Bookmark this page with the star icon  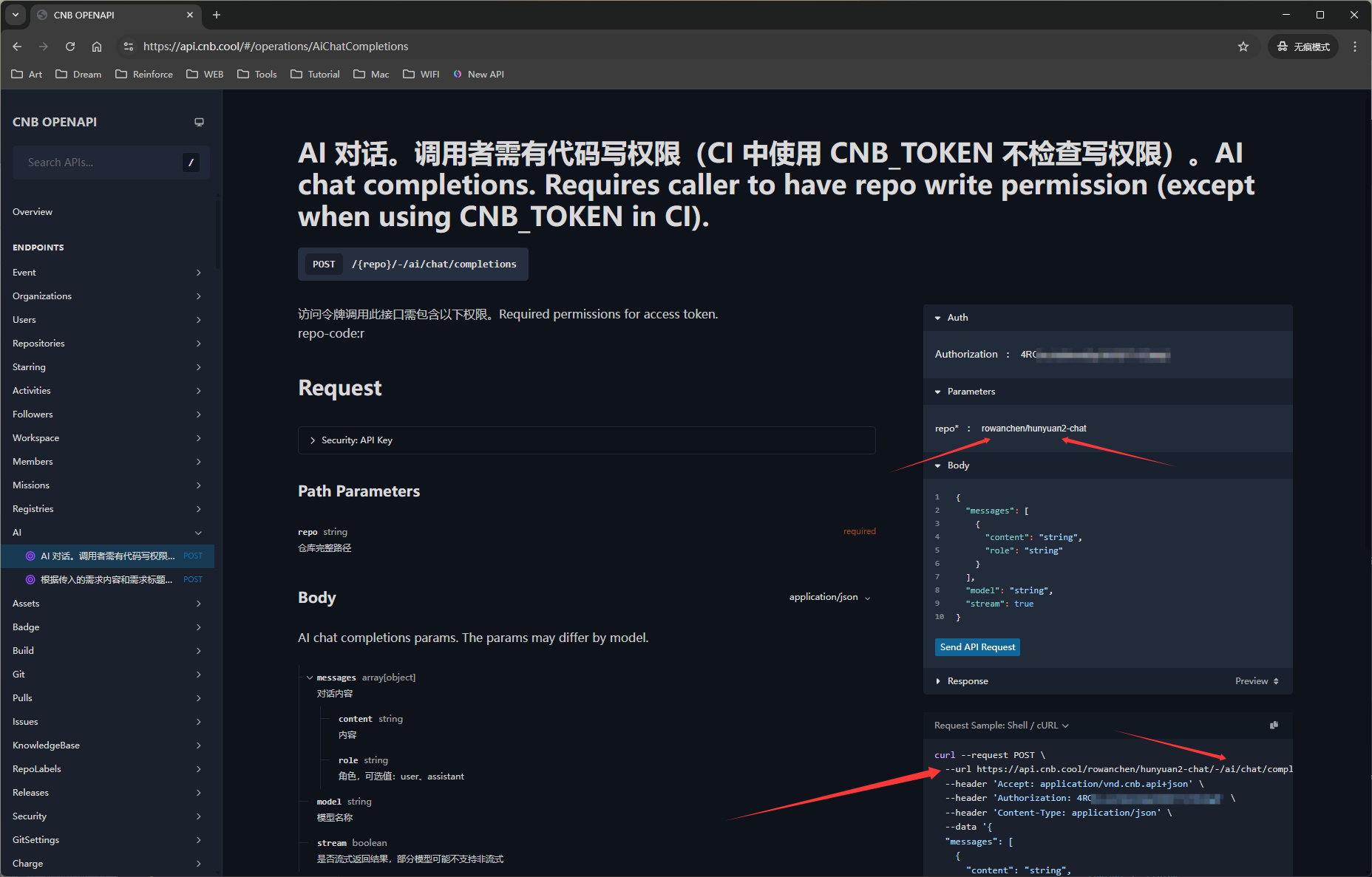[x=1243, y=47]
